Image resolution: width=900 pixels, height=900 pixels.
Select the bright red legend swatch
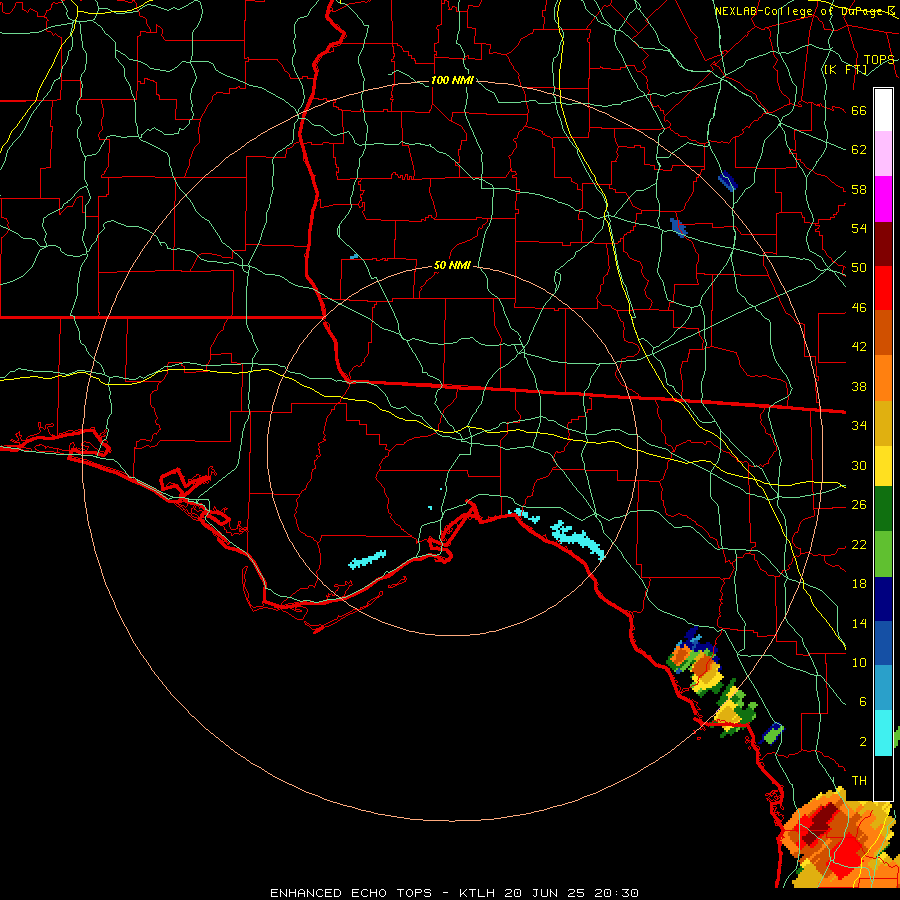[883, 288]
